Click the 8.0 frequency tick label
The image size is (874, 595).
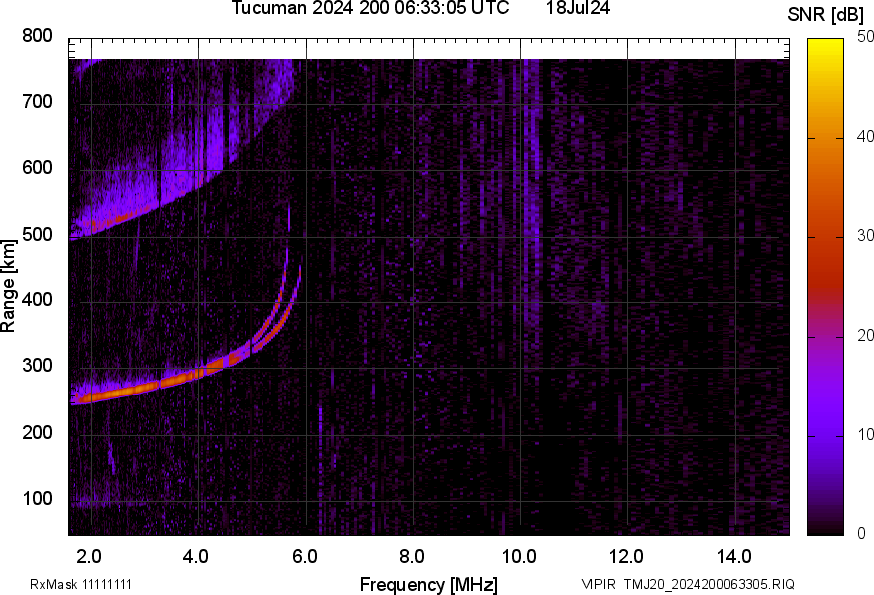412,554
